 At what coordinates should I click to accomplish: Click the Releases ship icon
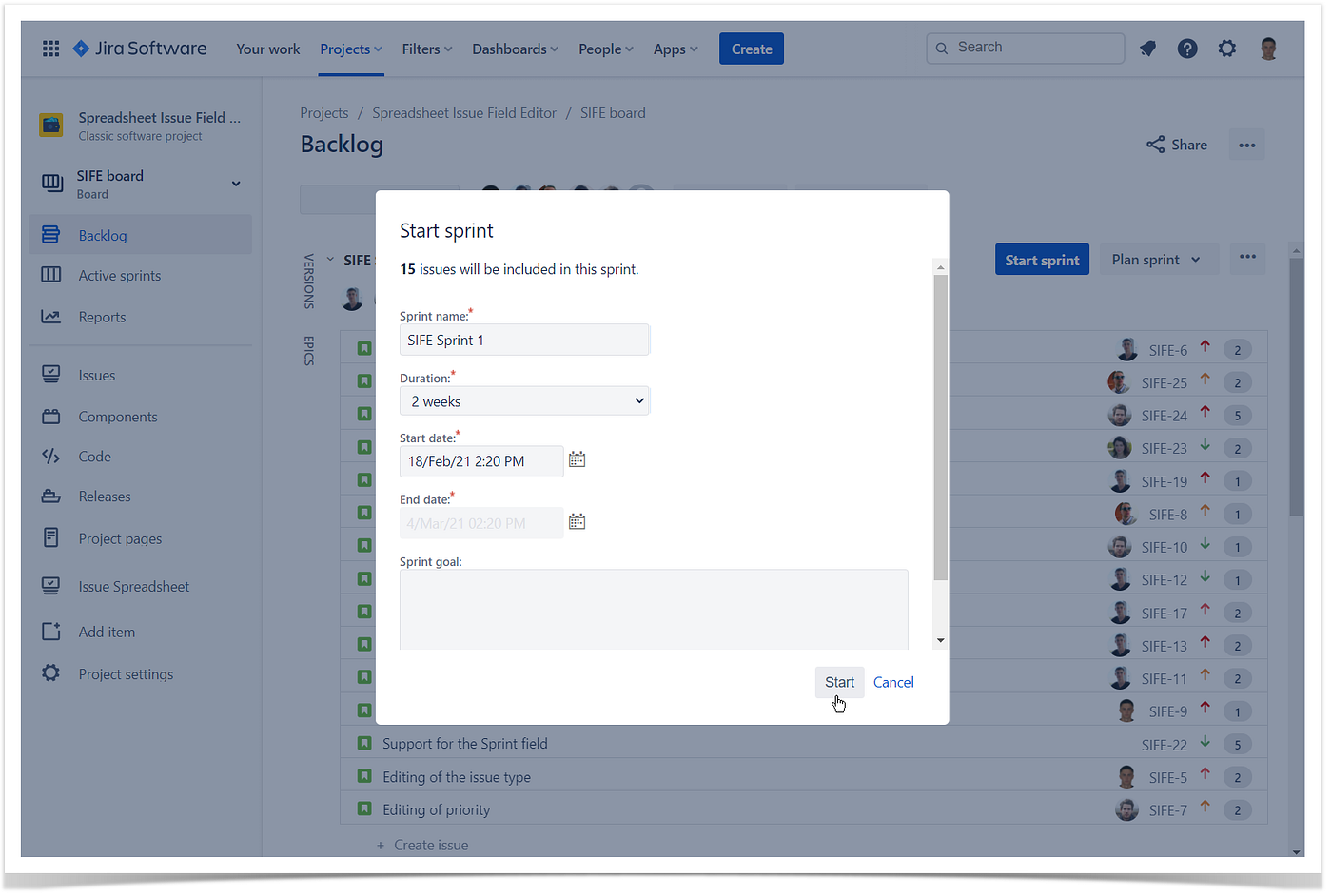point(51,497)
